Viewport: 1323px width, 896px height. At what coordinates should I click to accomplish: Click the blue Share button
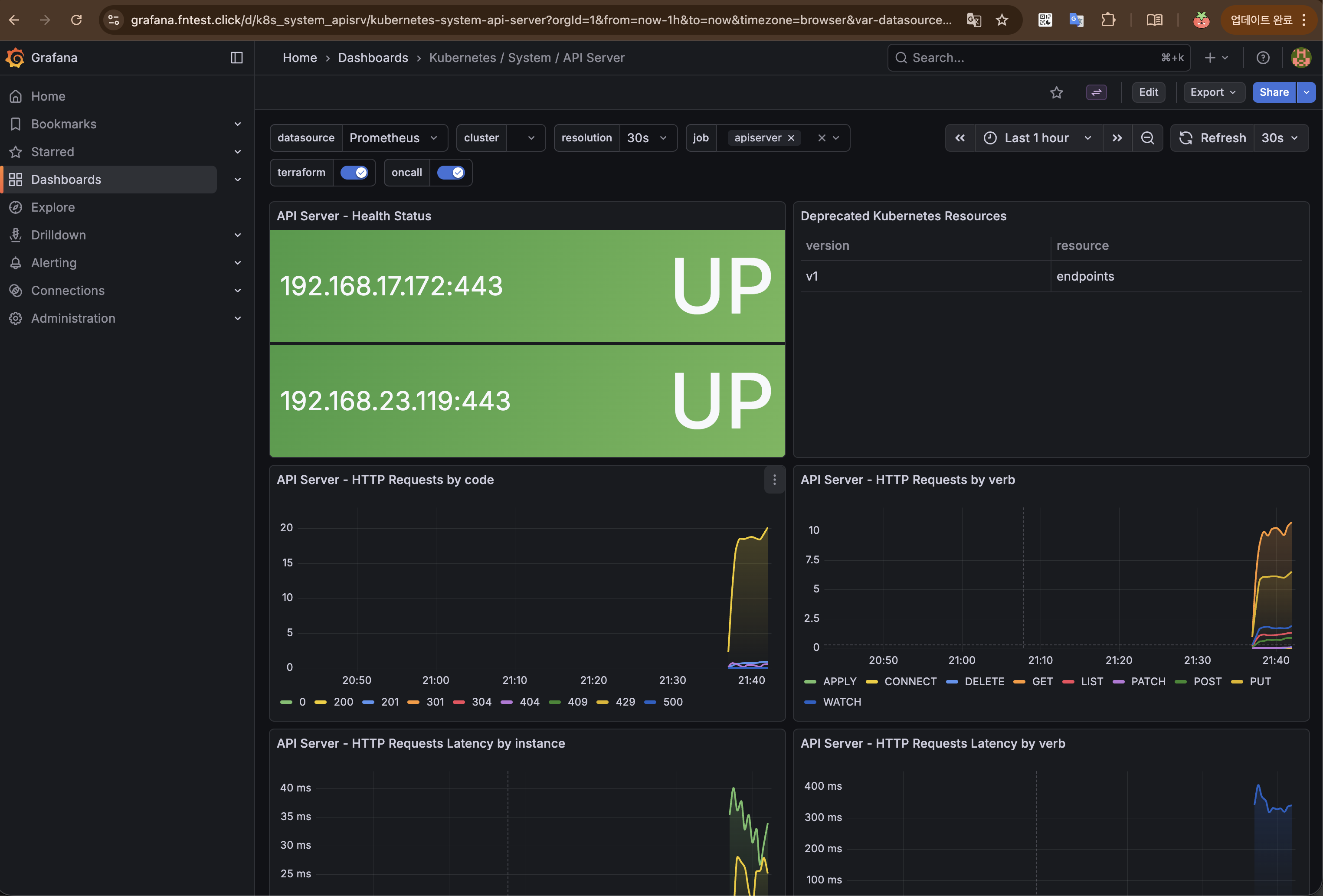pos(1273,92)
